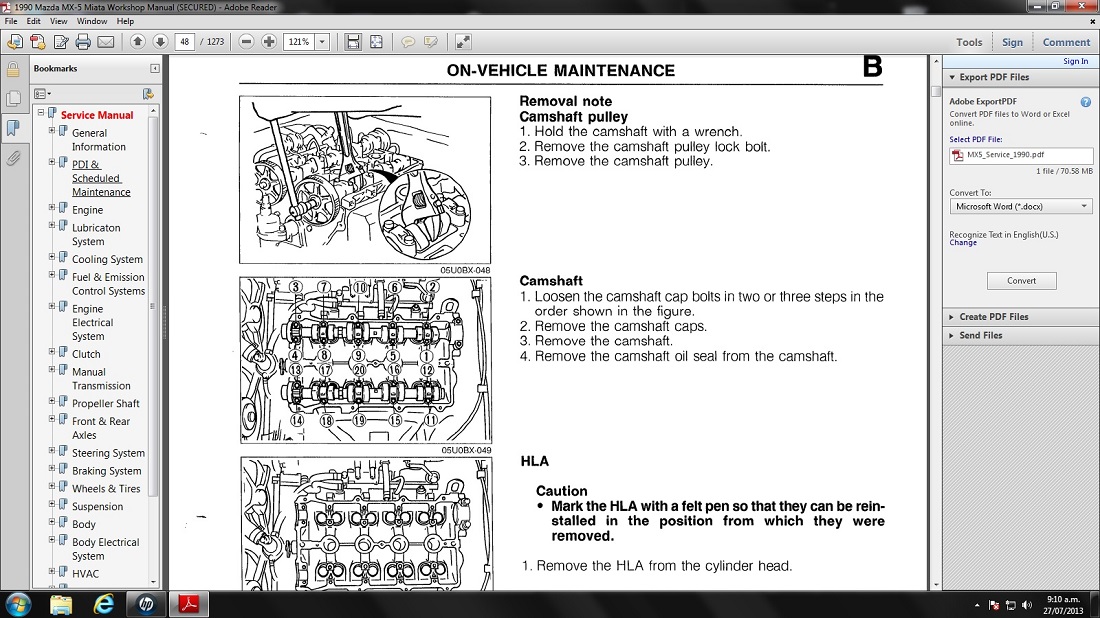Click the bookmarks panel scroll down arrow
Viewport: 1100px width, 618px height.
pyautogui.click(x=154, y=582)
